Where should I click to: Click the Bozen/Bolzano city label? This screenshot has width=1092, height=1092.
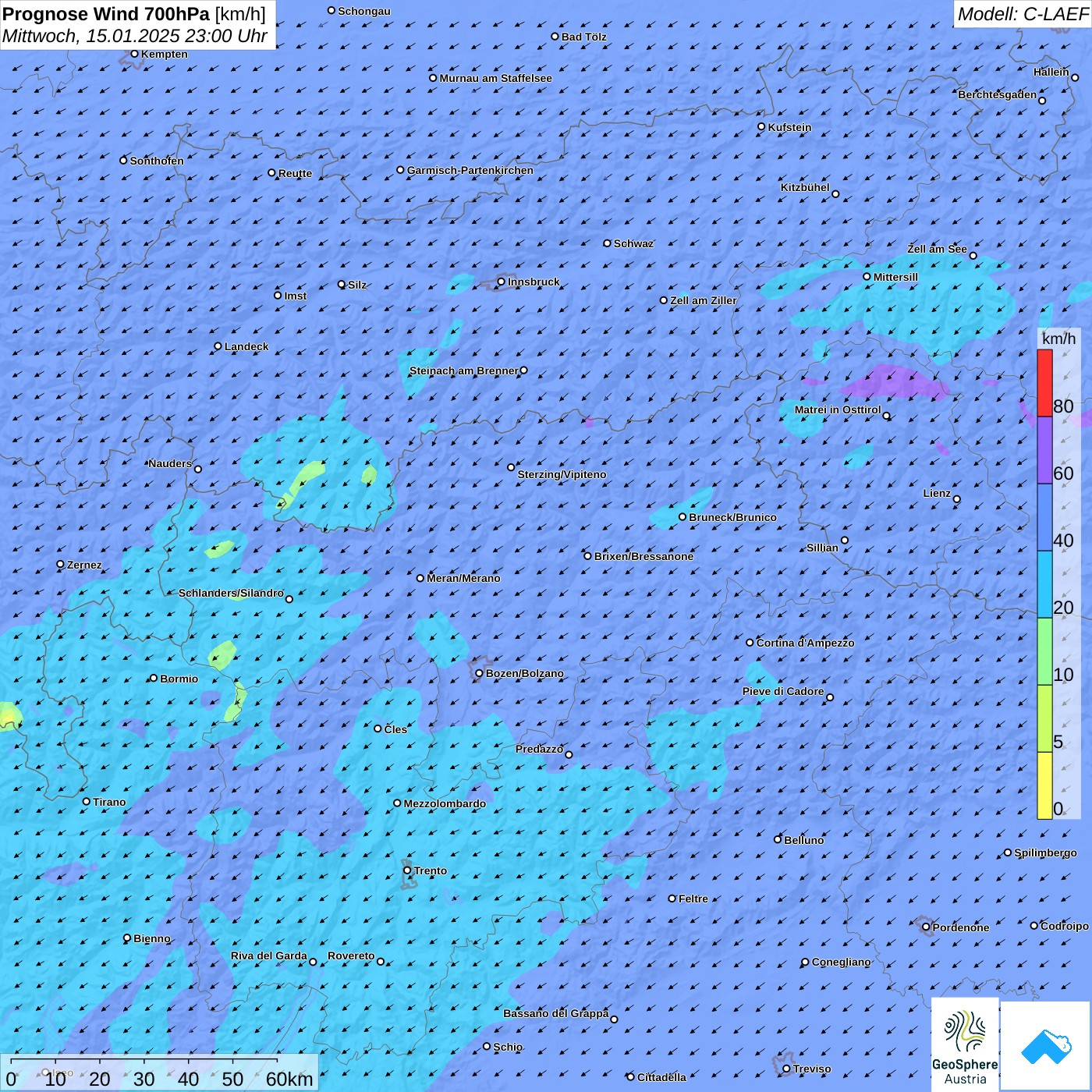tap(524, 673)
